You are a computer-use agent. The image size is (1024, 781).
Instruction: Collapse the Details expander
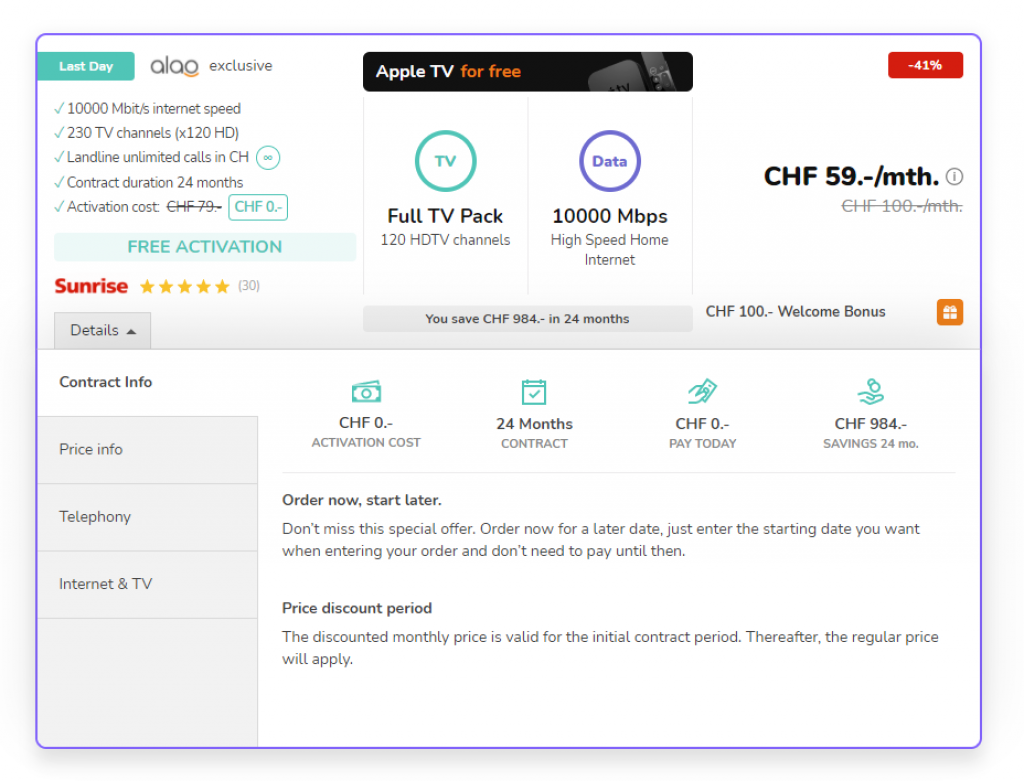tap(103, 330)
